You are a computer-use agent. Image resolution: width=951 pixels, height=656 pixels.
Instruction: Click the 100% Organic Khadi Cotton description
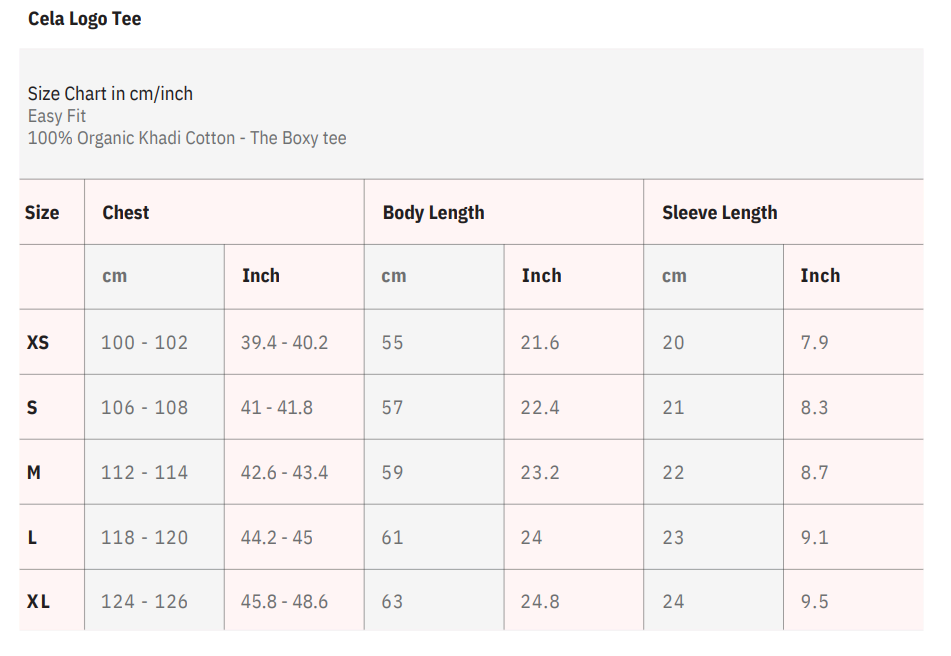pos(187,138)
